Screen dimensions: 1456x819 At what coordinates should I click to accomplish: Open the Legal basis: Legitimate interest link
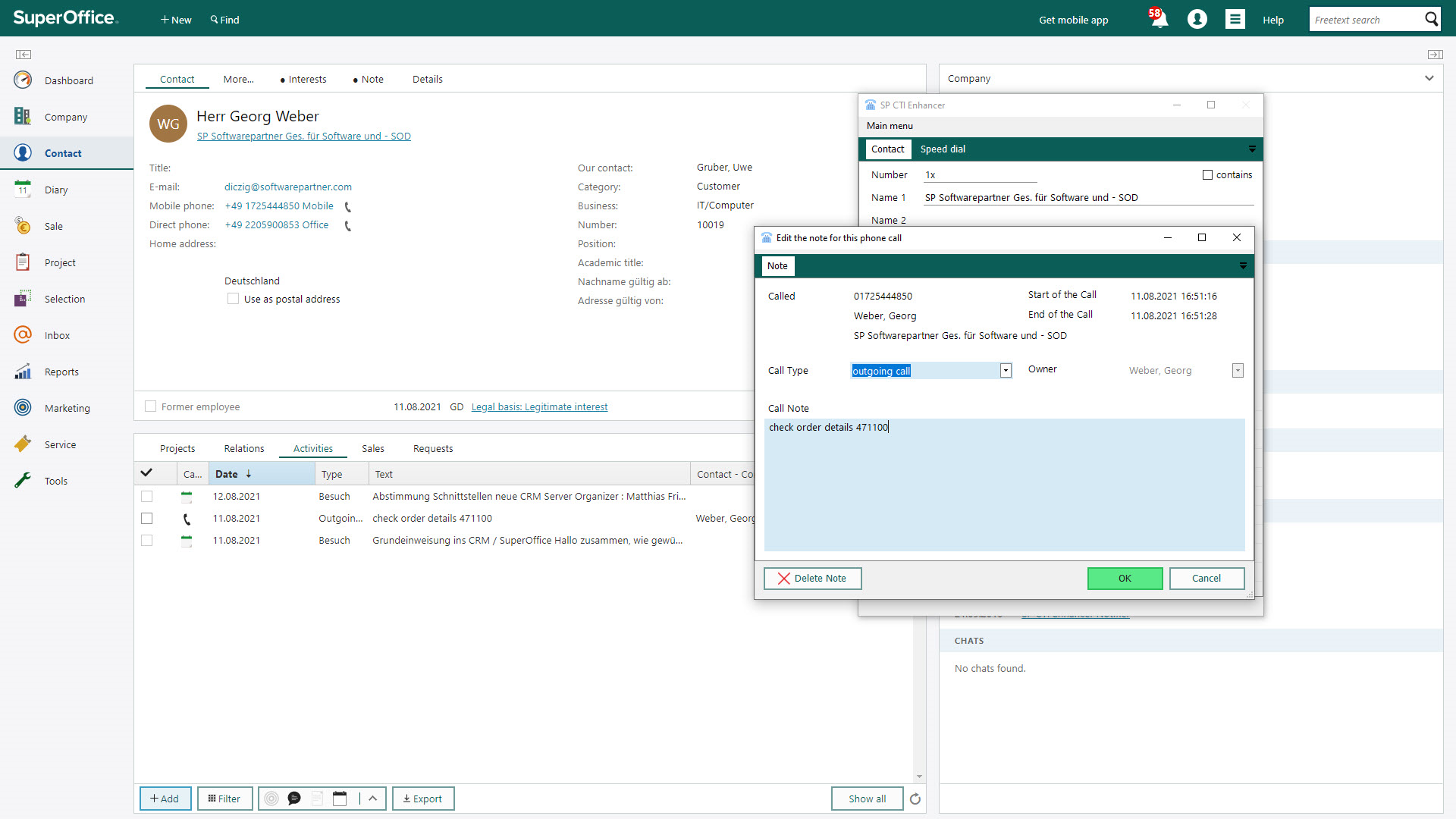539,407
